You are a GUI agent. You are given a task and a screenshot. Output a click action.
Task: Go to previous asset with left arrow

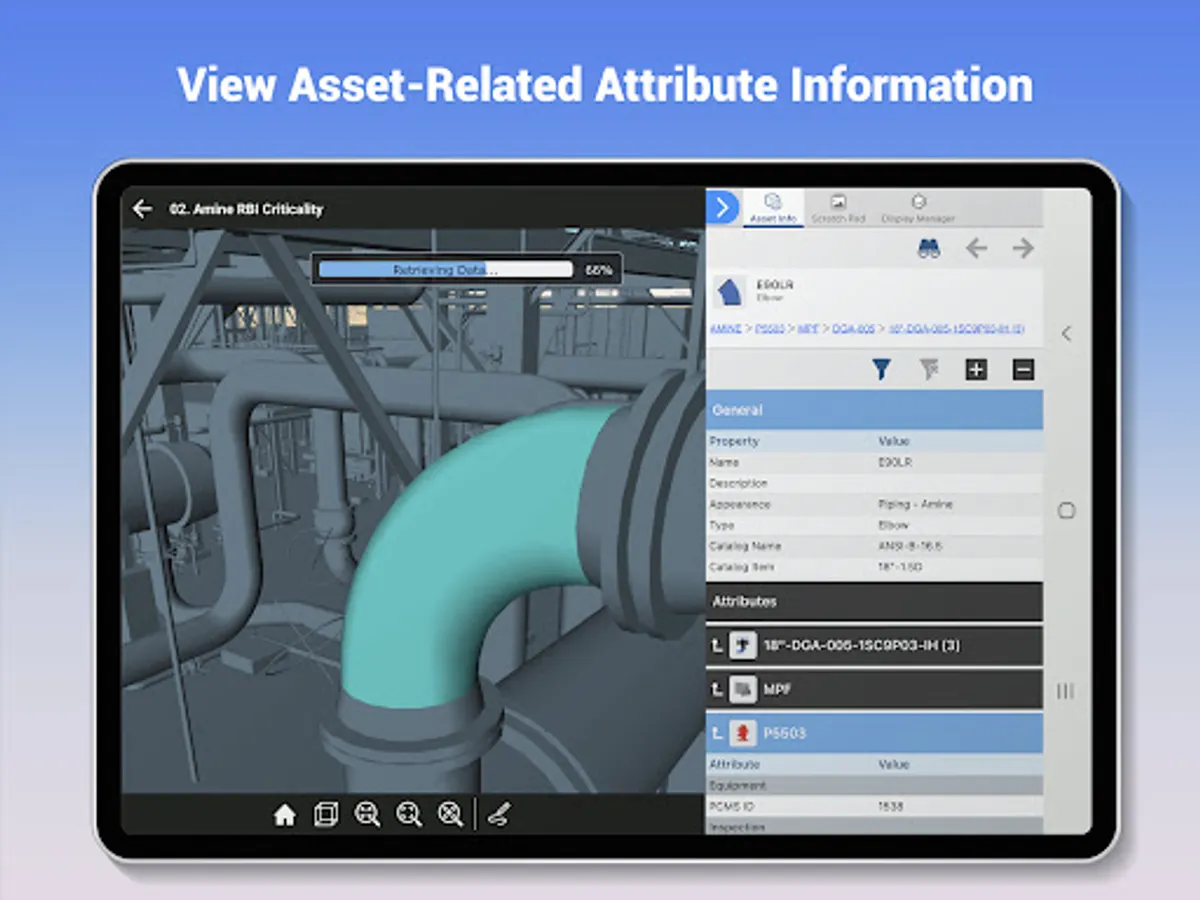pyautogui.click(x=976, y=249)
